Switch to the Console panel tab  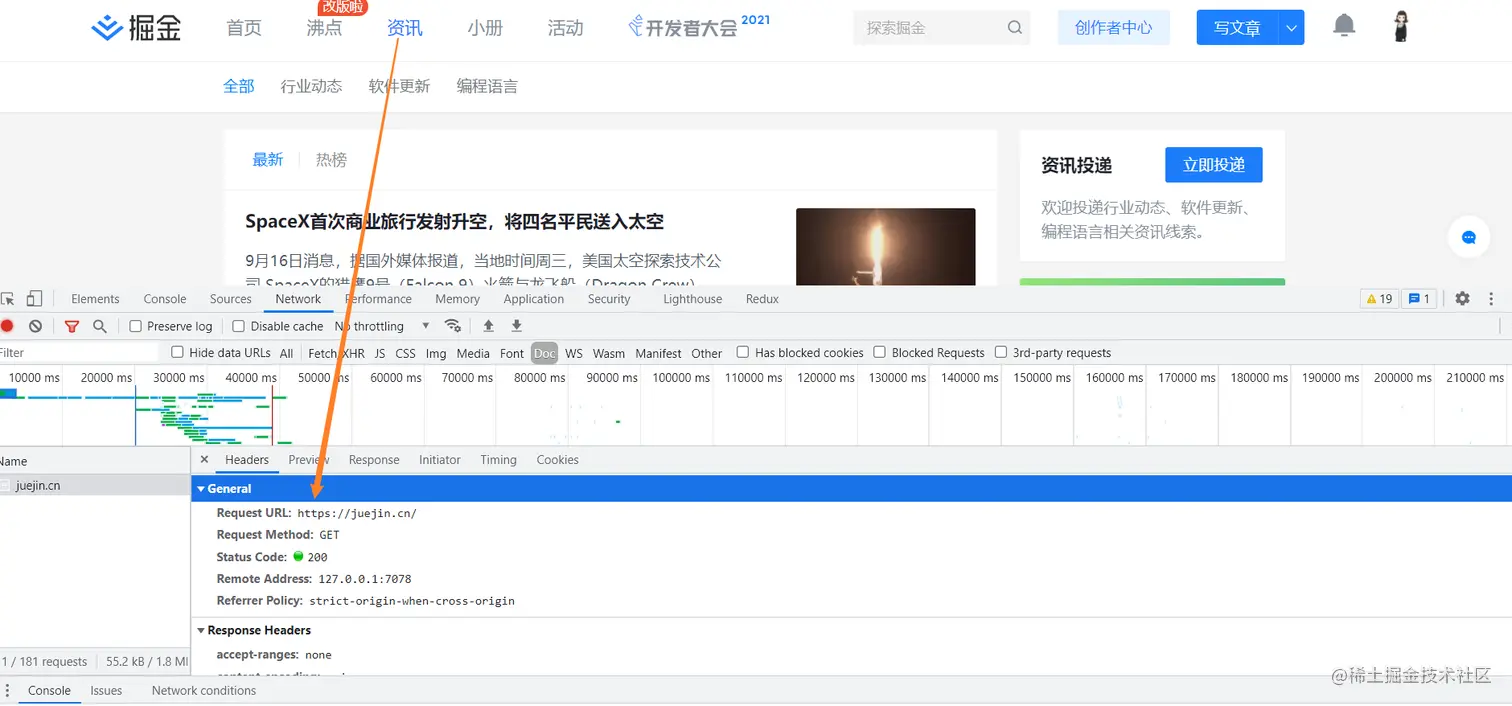click(x=165, y=299)
